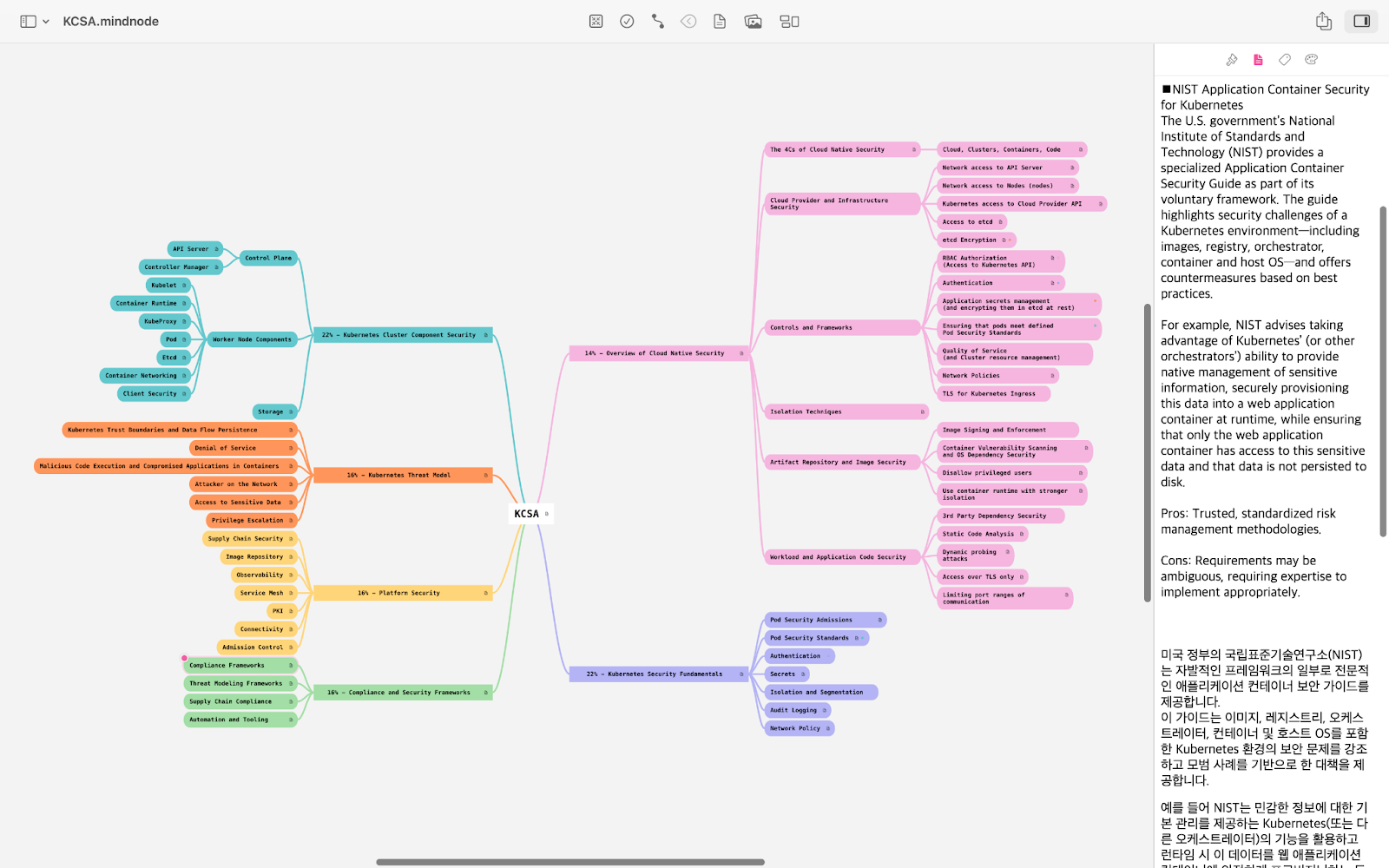This screenshot has width=1389, height=868.
Task: Open the layout options toolbar icon
Action: (789, 22)
